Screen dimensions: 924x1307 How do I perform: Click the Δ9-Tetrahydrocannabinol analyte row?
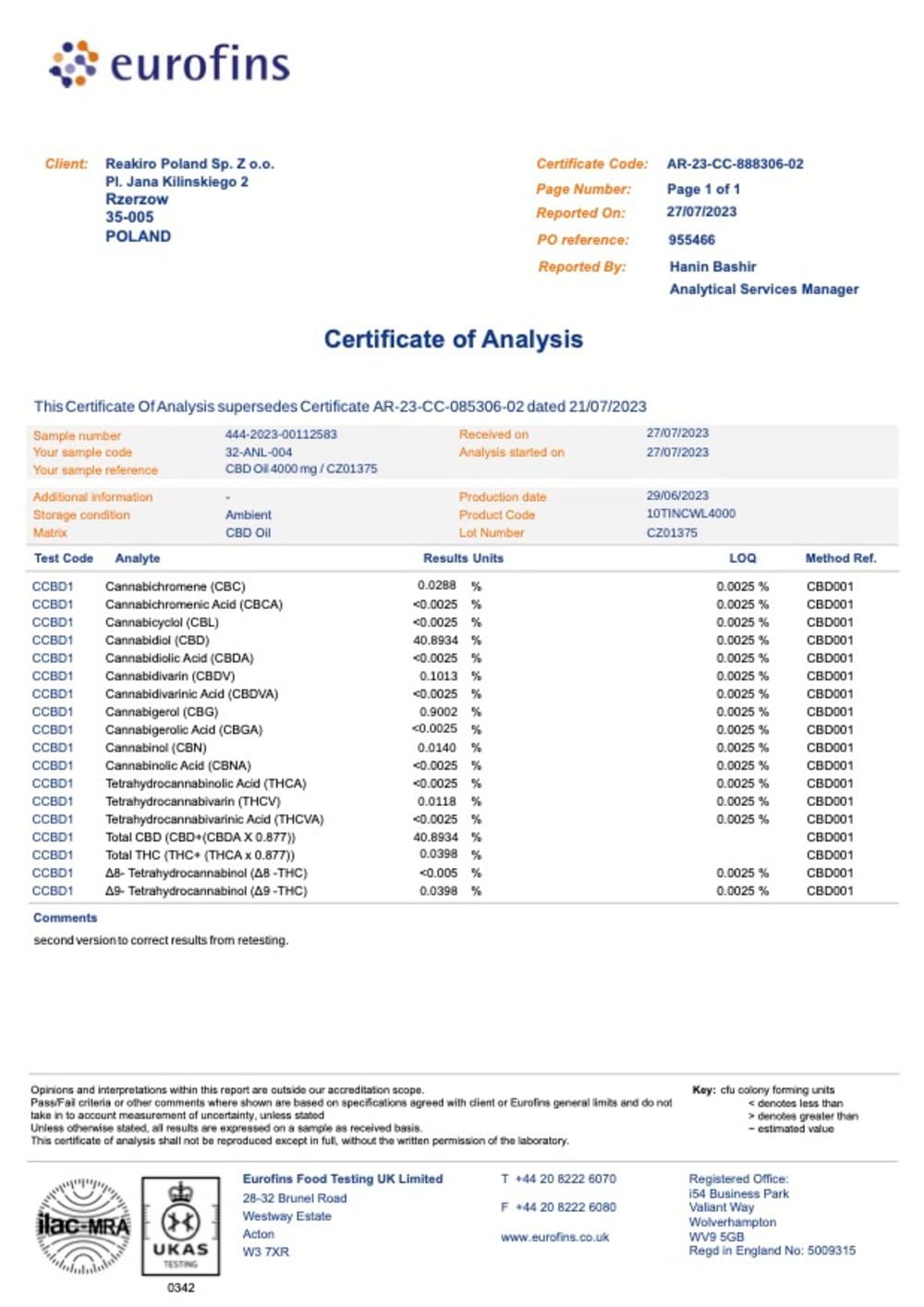[205, 891]
